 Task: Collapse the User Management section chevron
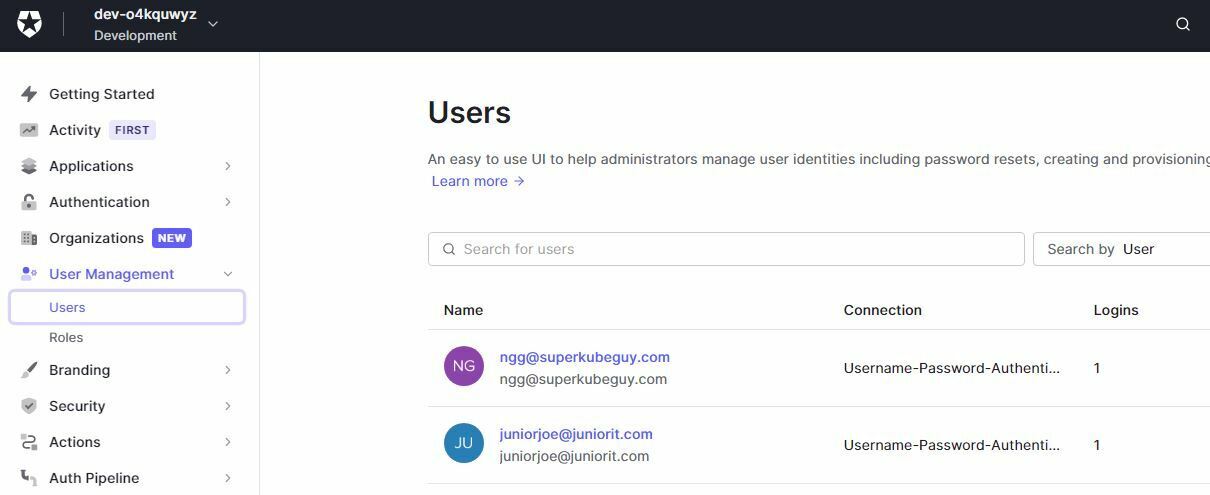tap(228, 274)
